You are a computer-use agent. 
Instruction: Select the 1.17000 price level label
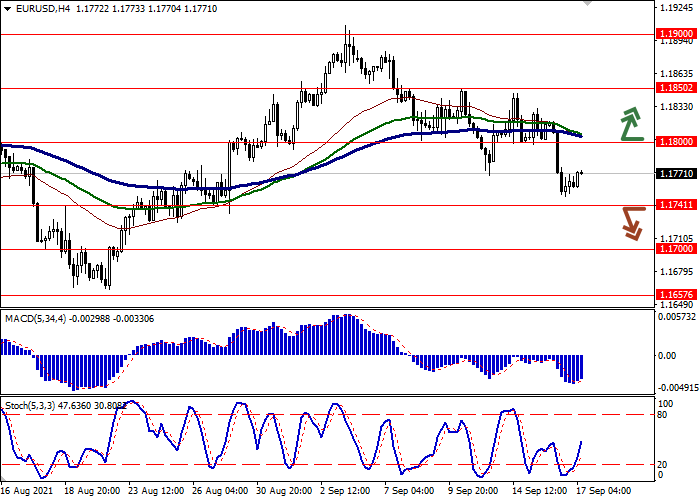676,249
